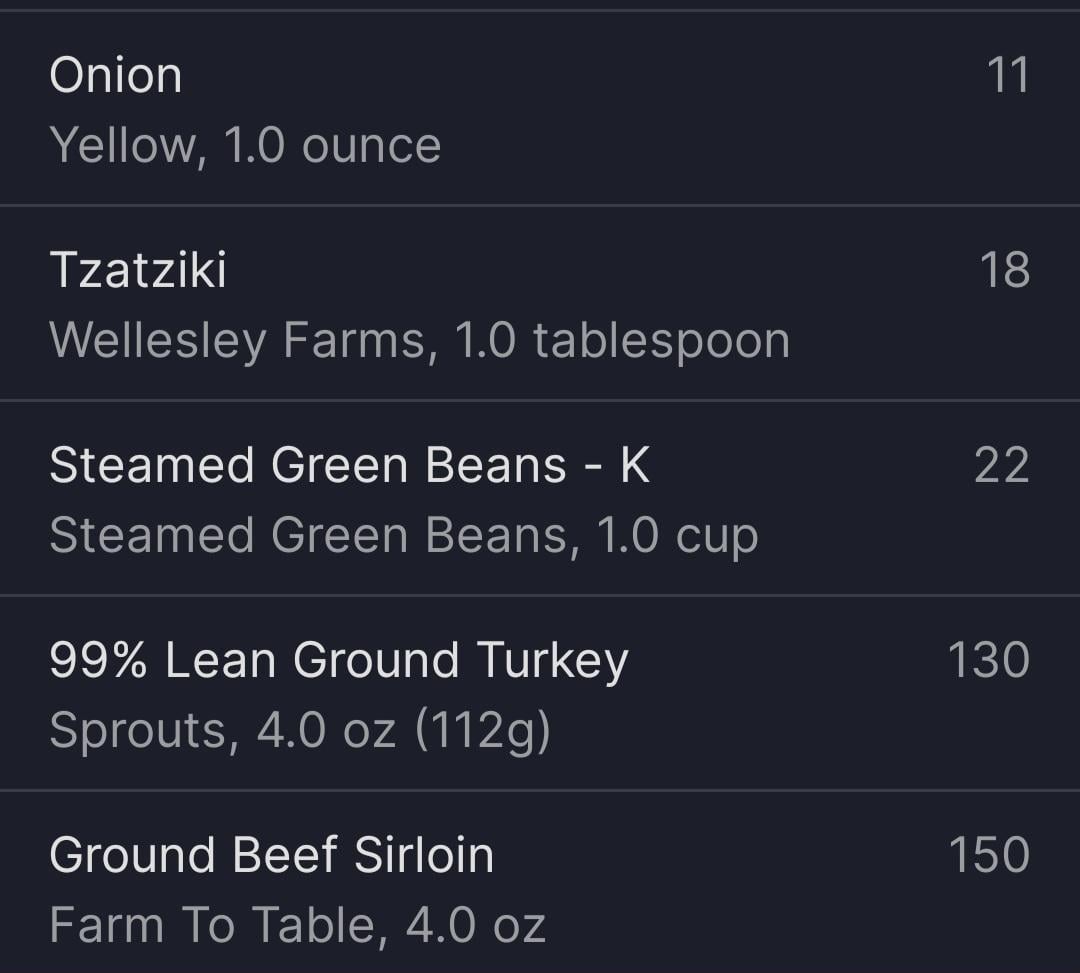Screen dimensions: 1080x973
Task: Select the 130 calorie value for turkey
Action: tap(988, 661)
